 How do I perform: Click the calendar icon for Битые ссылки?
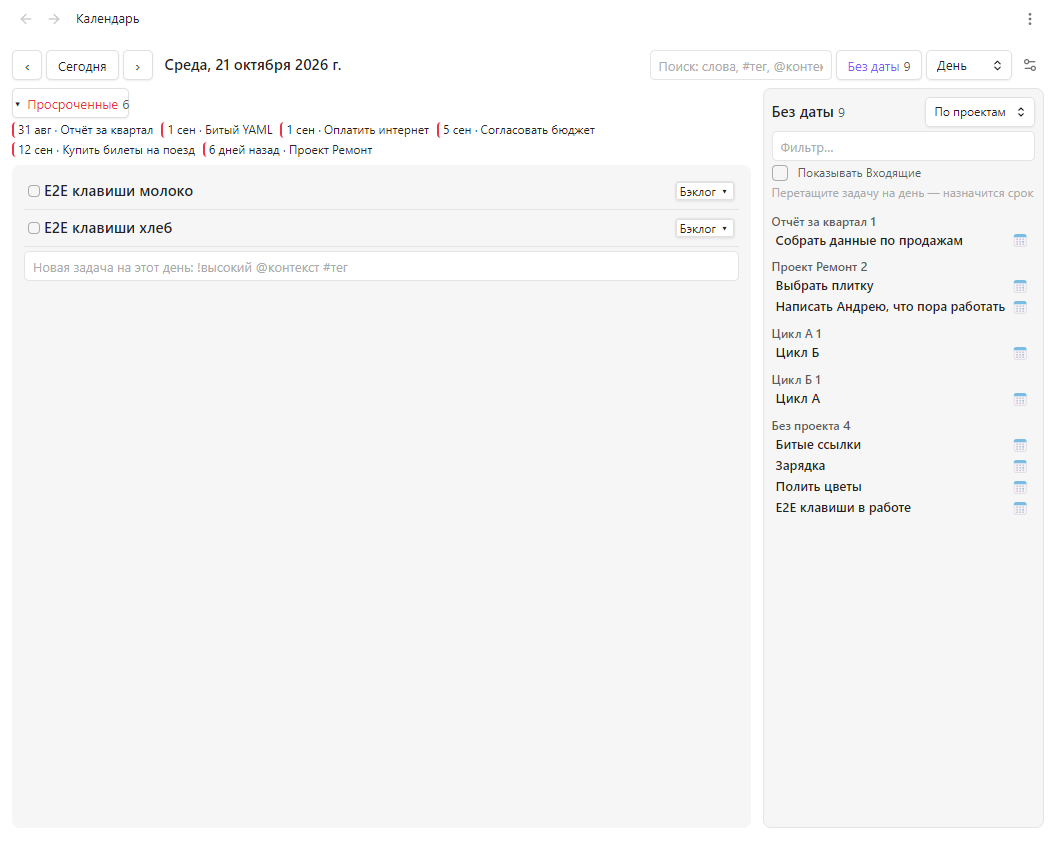[1020, 445]
